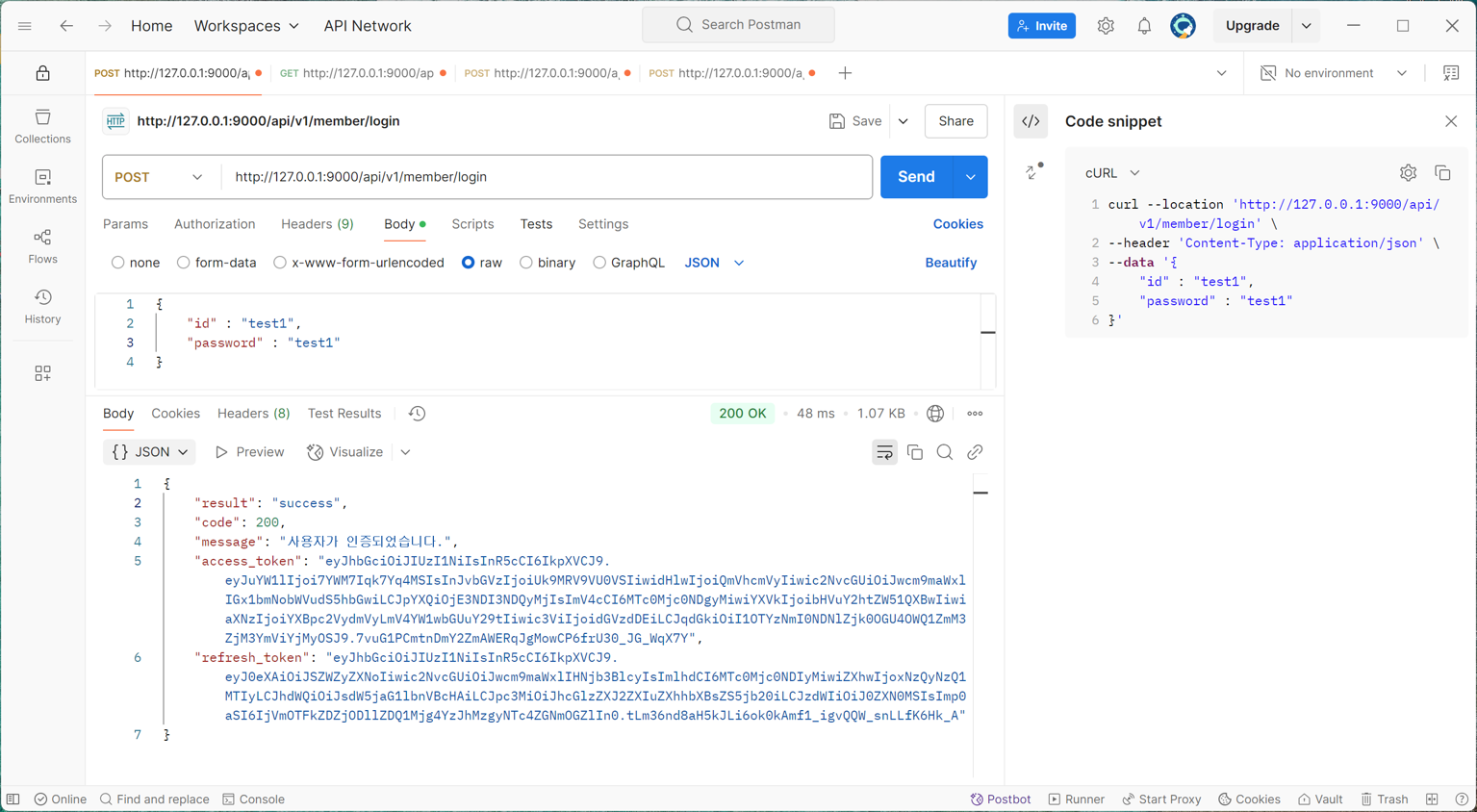Viewport: 1477px width, 812px height.
Task: Search within the response body
Action: point(945,452)
